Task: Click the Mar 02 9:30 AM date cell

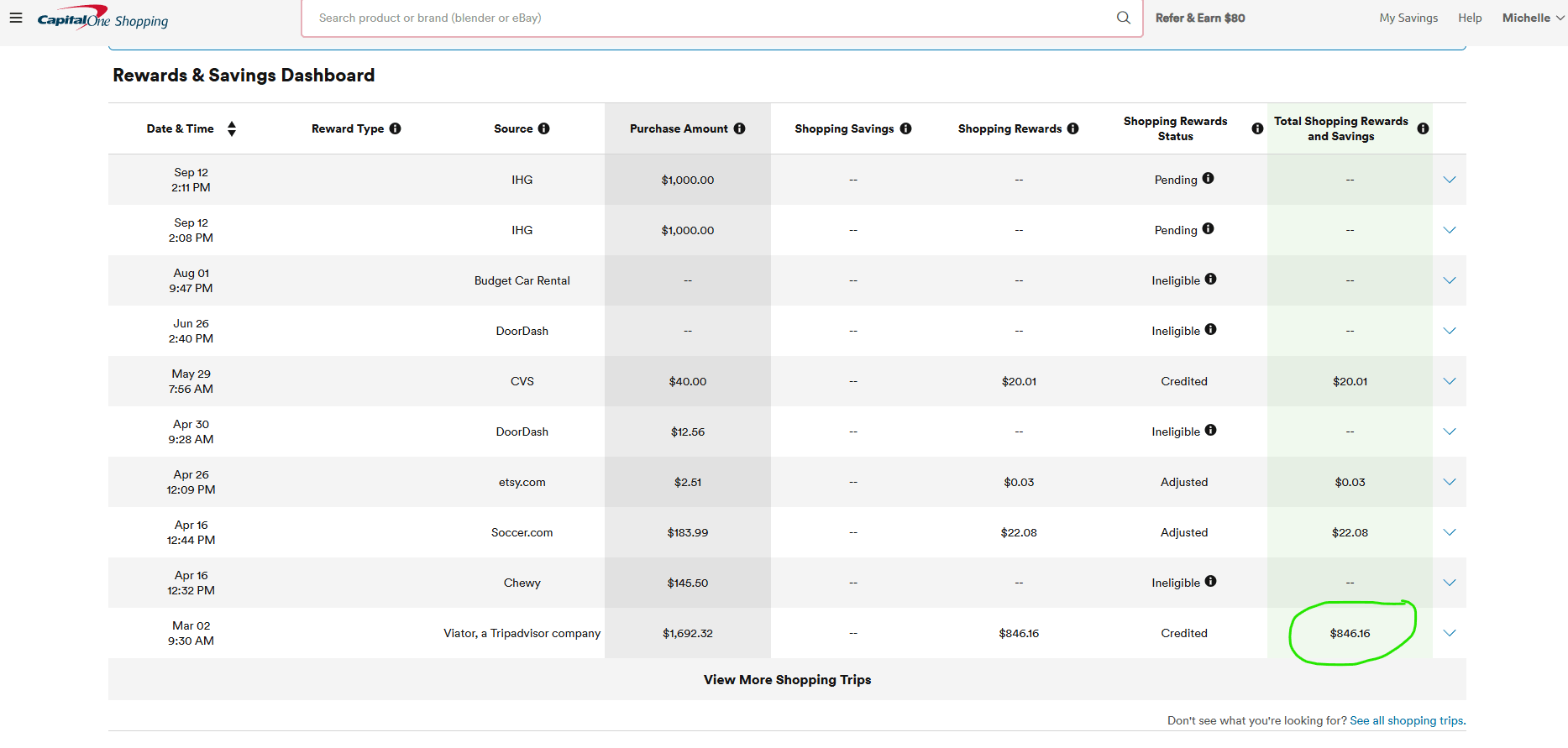Action: (x=191, y=633)
